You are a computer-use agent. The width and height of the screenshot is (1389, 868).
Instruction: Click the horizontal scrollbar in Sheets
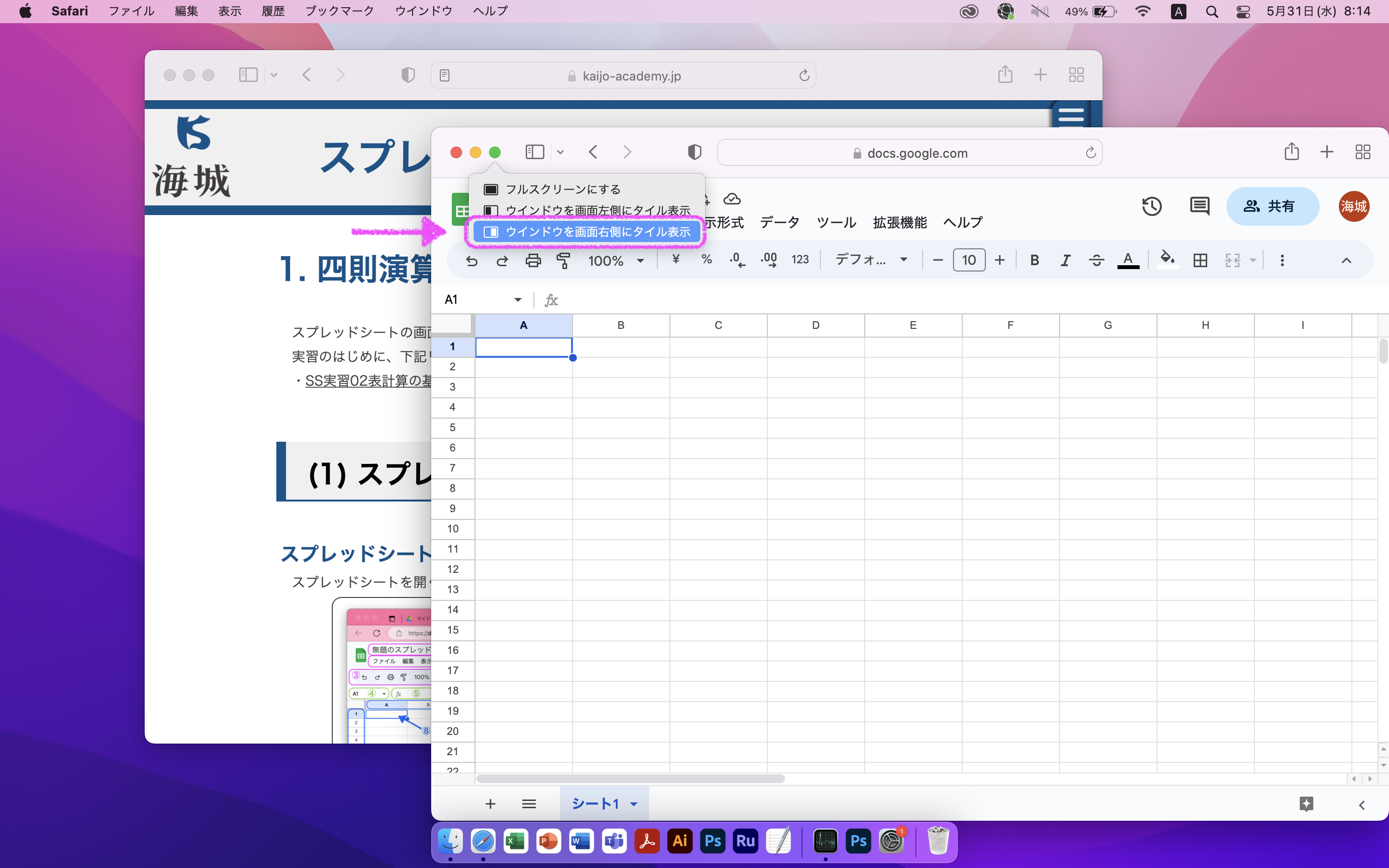click(x=630, y=778)
